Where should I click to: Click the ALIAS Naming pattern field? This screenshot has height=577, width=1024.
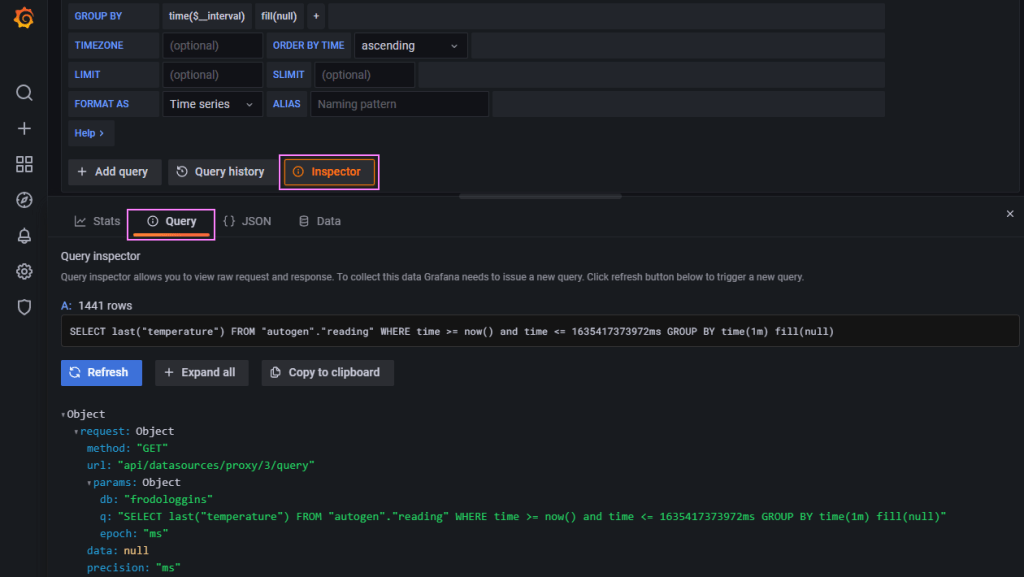pos(399,104)
